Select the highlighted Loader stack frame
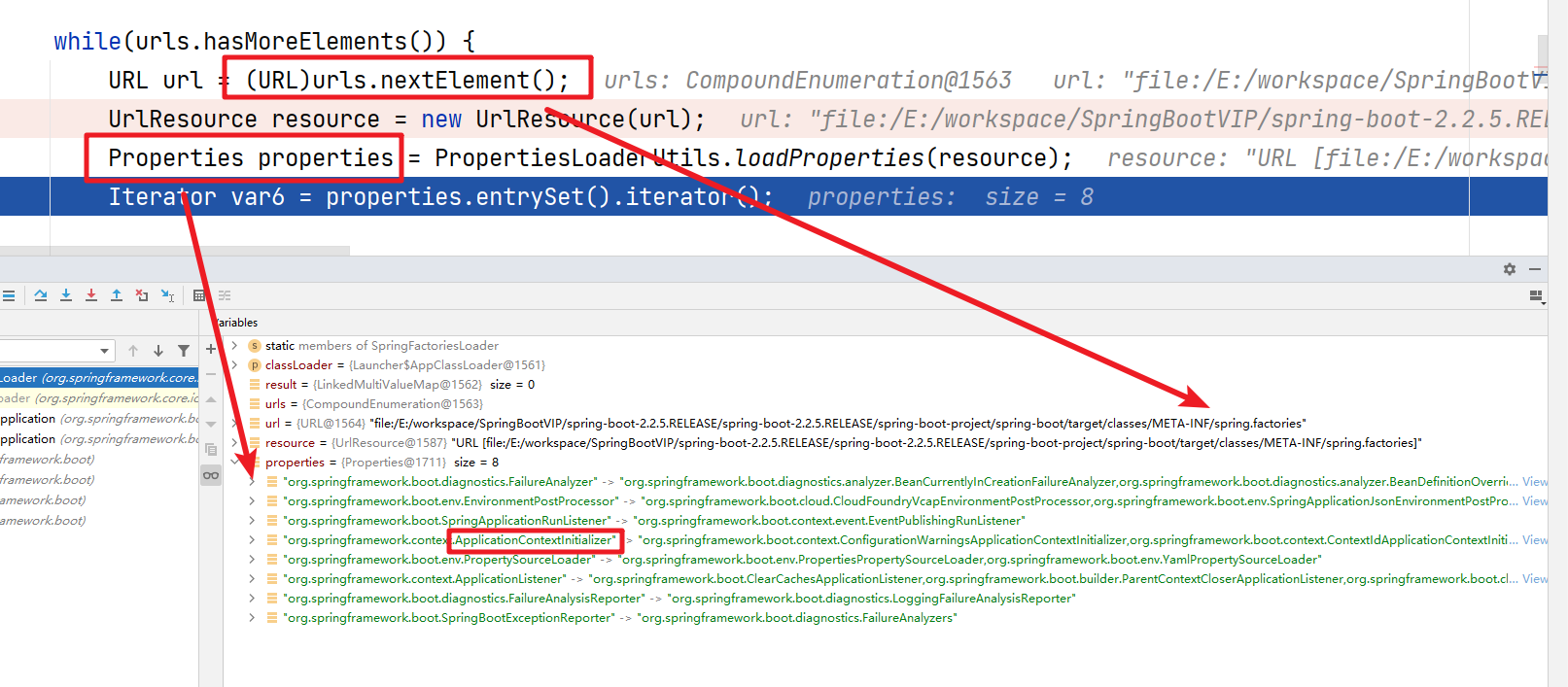Screen dimensions: 1568x687 [99, 377]
